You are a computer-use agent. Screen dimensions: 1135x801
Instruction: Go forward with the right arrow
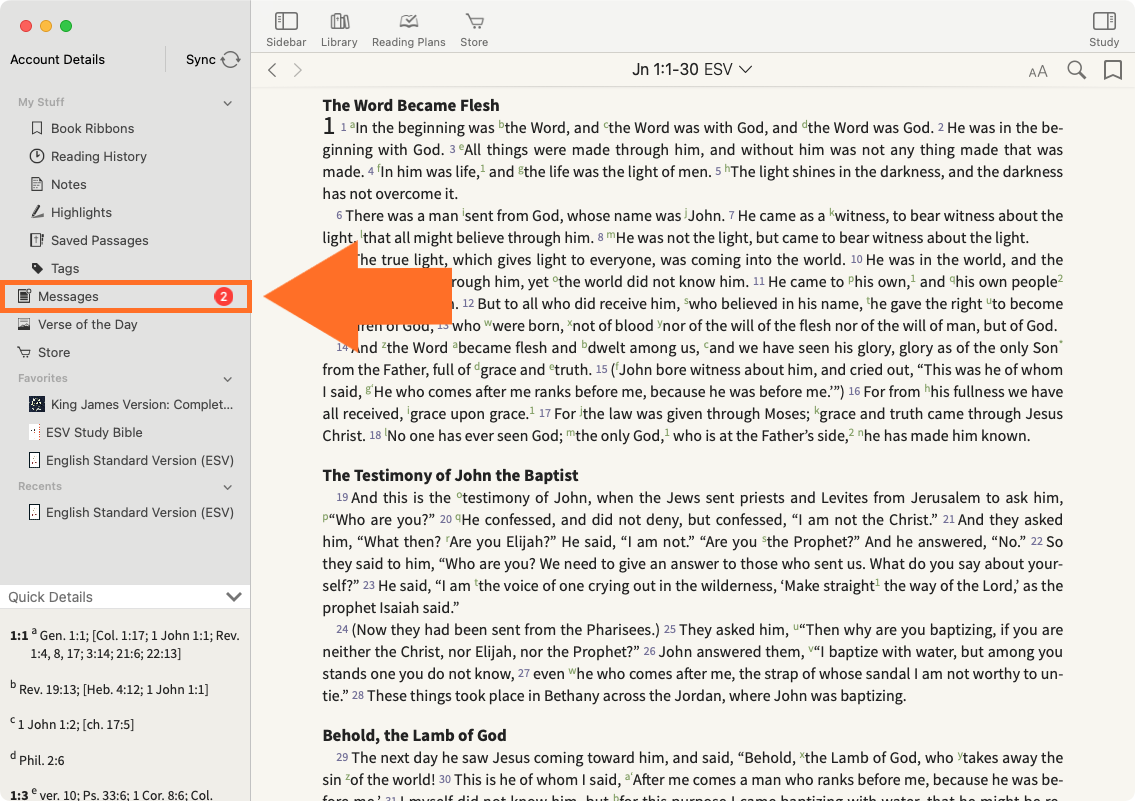[298, 69]
